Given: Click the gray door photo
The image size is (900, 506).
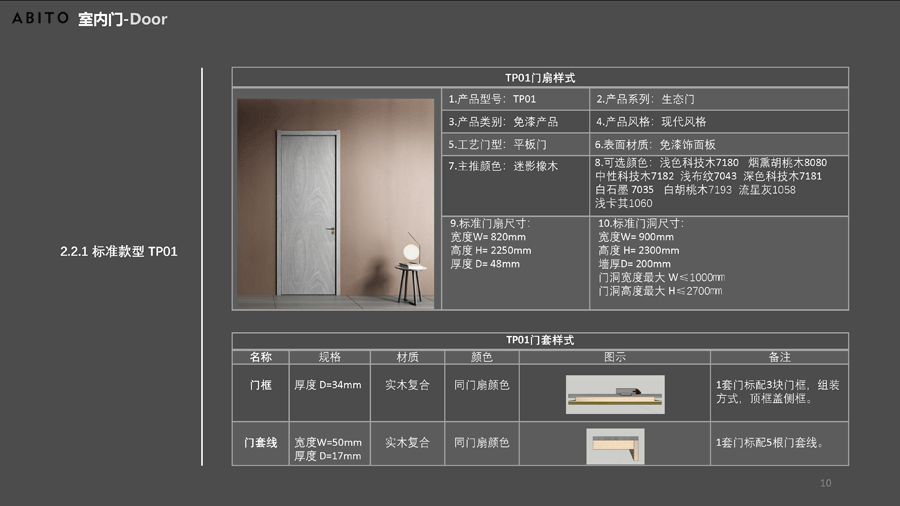Looking at the screenshot, I should click(307, 214).
